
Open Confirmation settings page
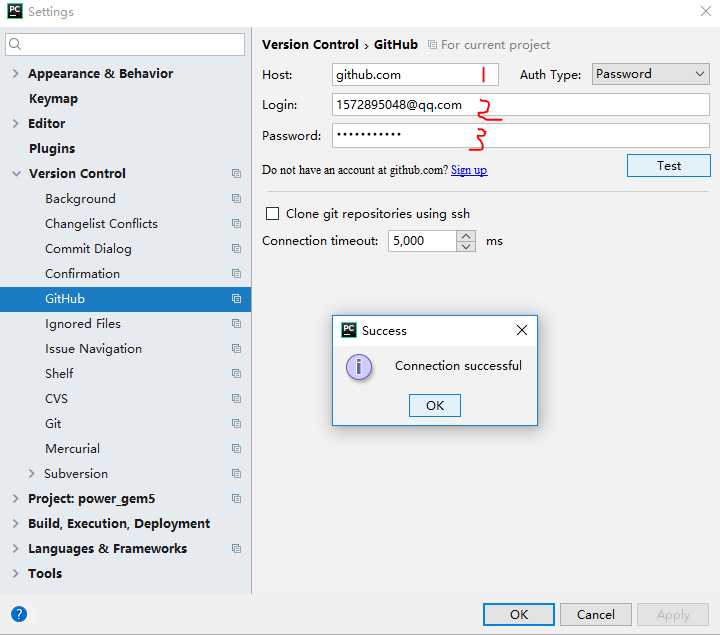coord(82,274)
